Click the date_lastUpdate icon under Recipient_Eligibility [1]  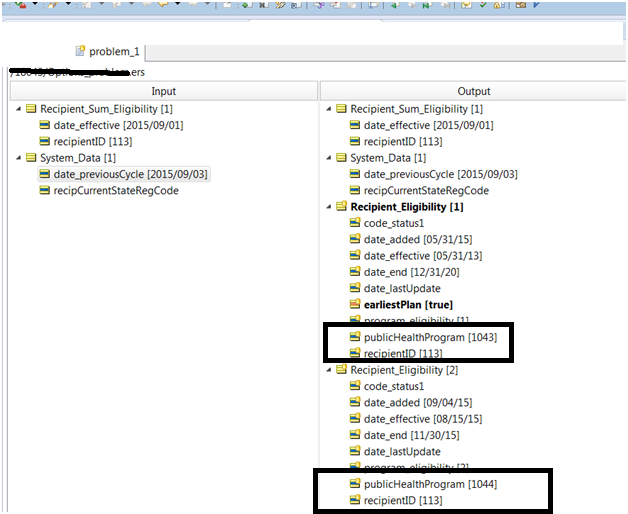click(355, 288)
